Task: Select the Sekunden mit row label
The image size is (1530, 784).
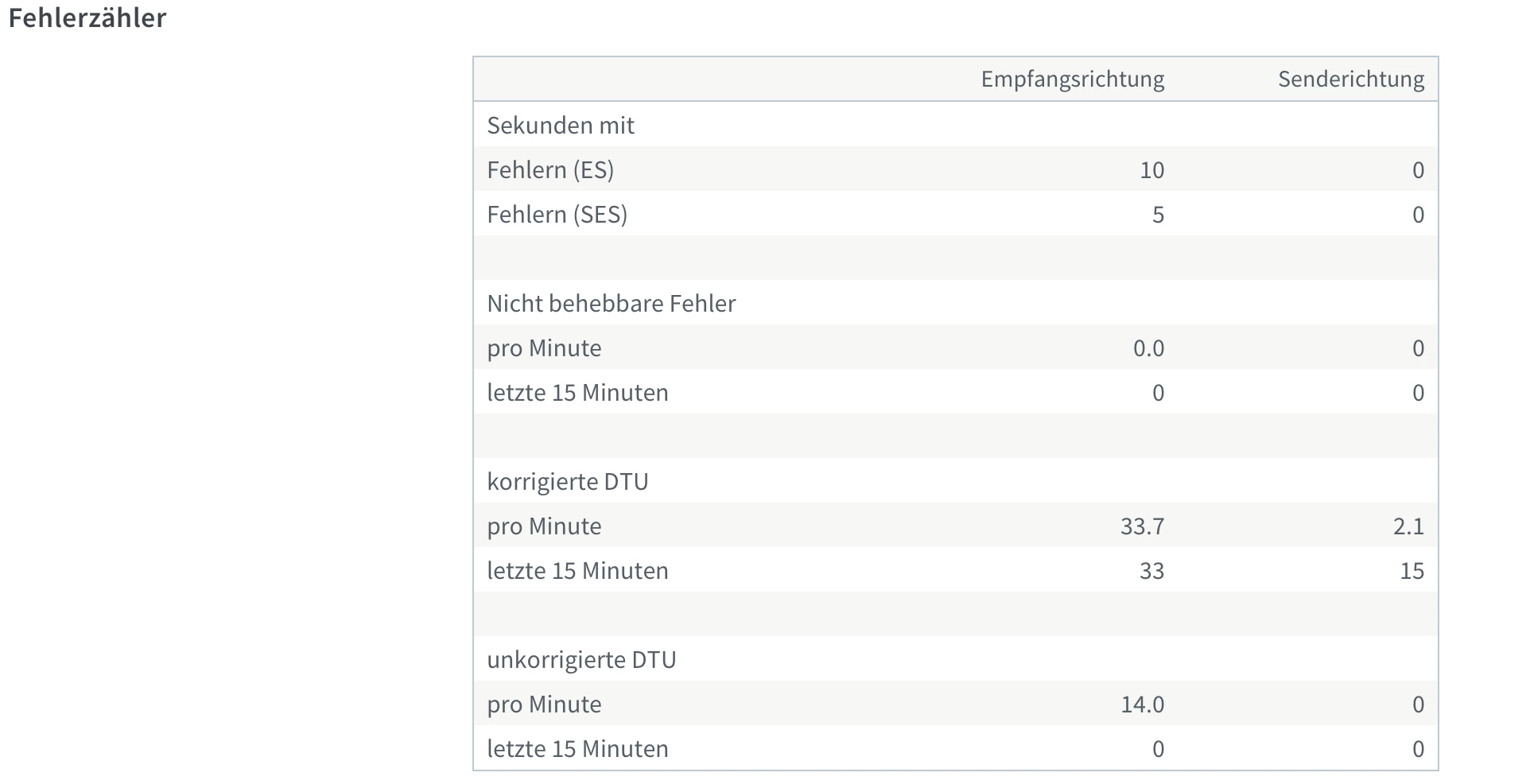Action: pyautogui.click(x=561, y=125)
